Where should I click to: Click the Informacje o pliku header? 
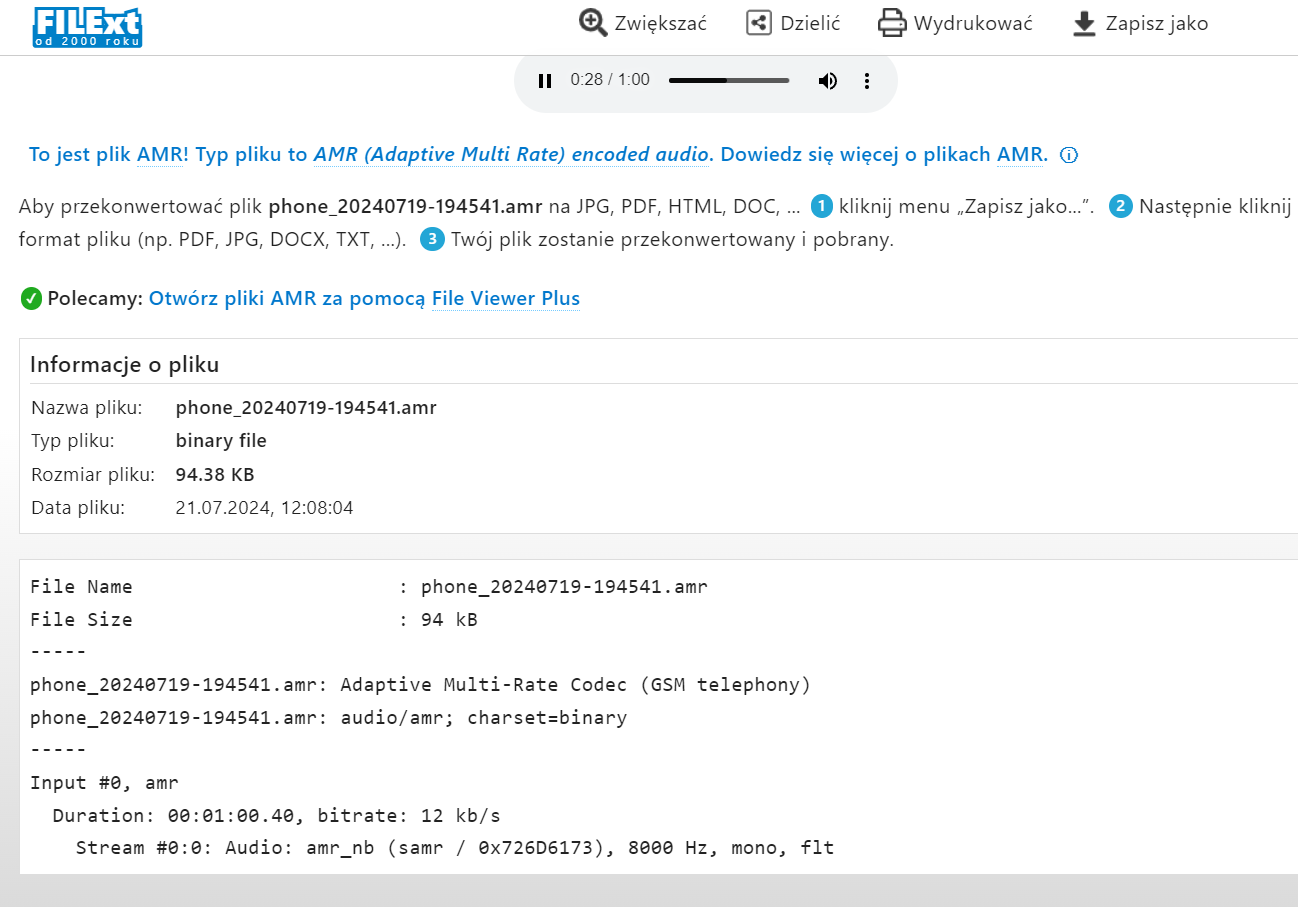coord(124,364)
